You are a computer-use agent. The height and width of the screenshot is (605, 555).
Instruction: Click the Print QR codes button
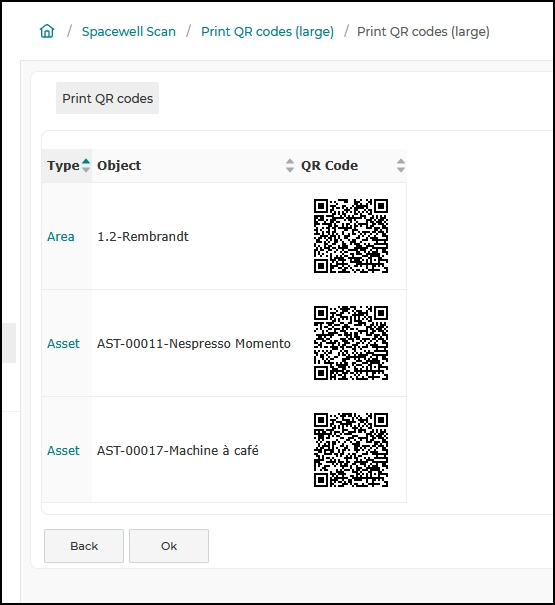[x=107, y=98]
